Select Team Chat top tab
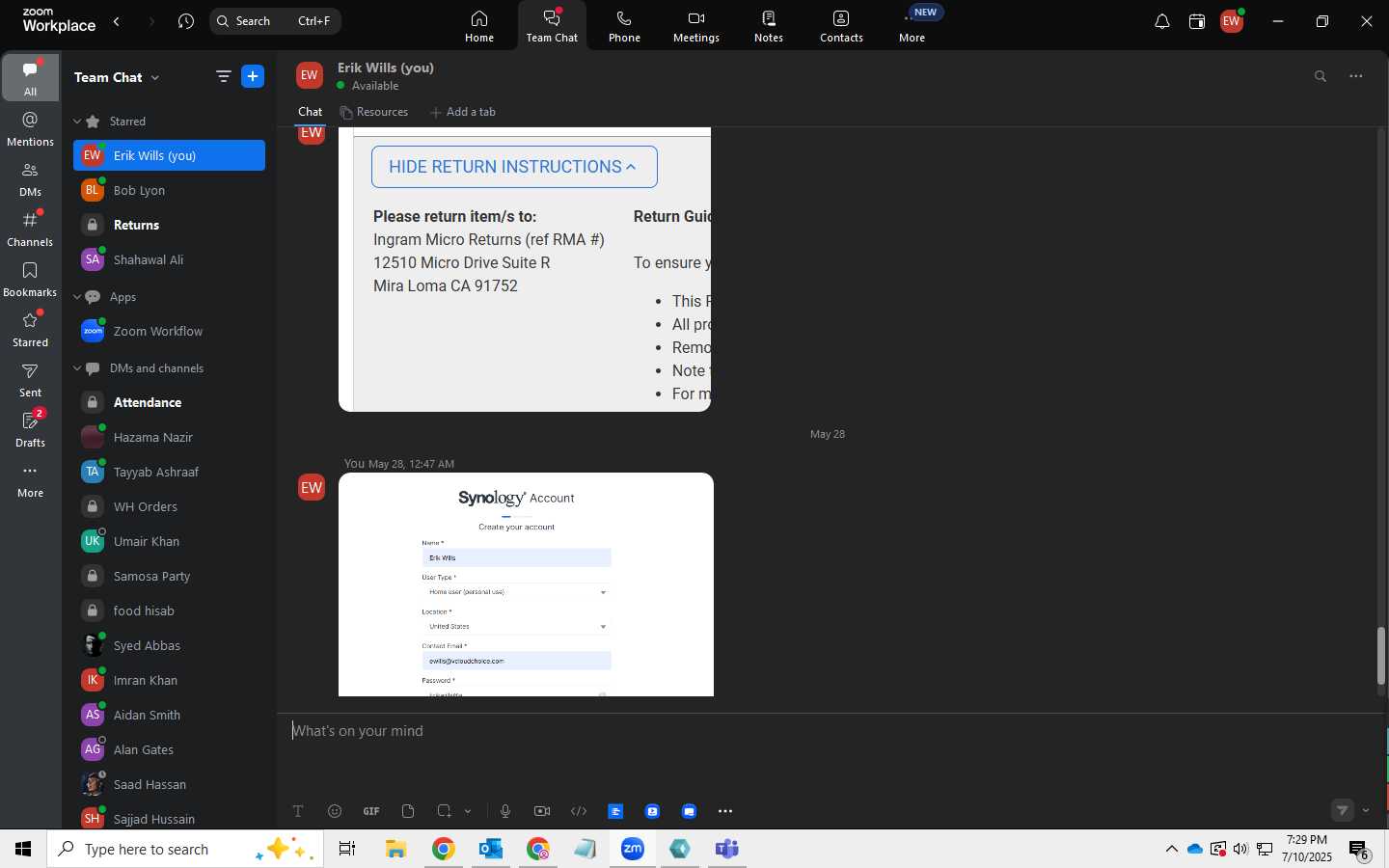This screenshot has height=868, width=1389. [x=552, y=25]
